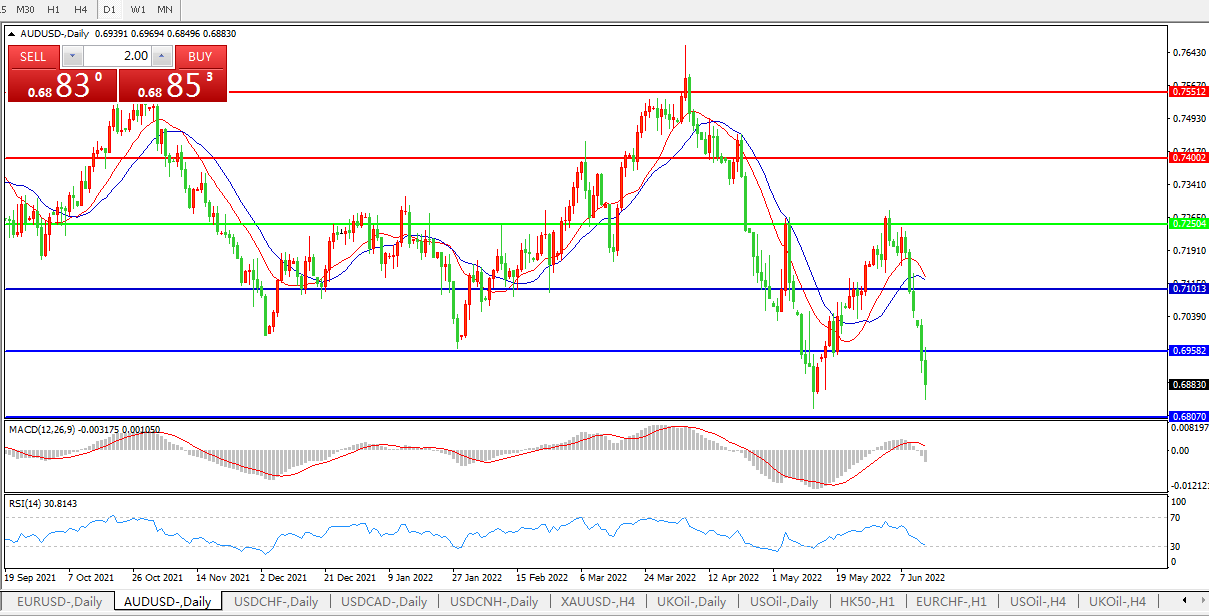Image resolution: width=1209 pixels, height=616 pixels.
Task: Switch to XAUUSD-,H4 chart tab
Action: pos(597,602)
